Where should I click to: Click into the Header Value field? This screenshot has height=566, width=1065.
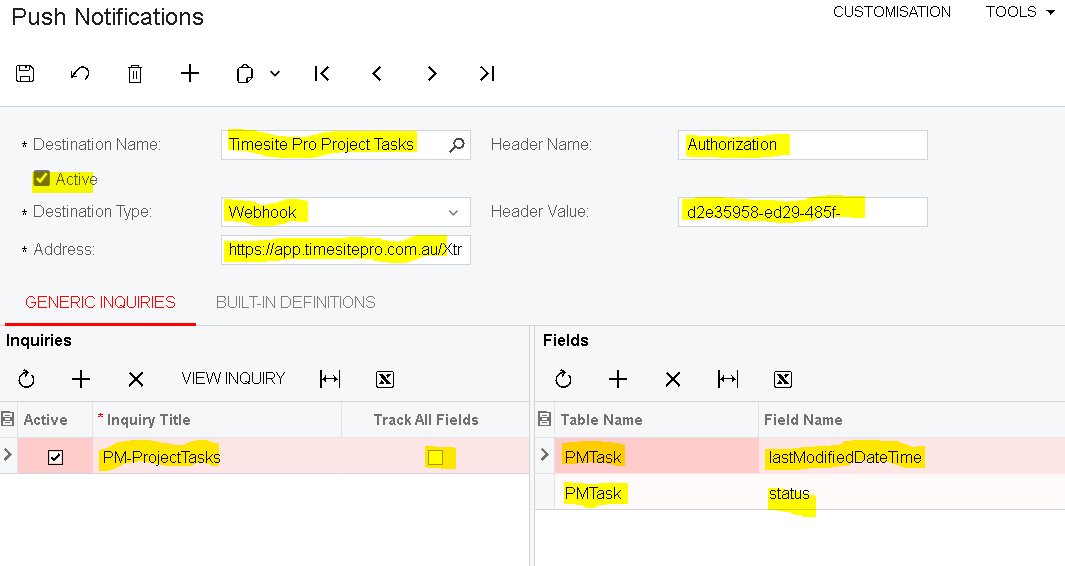pyautogui.click(x=802, y=212)
